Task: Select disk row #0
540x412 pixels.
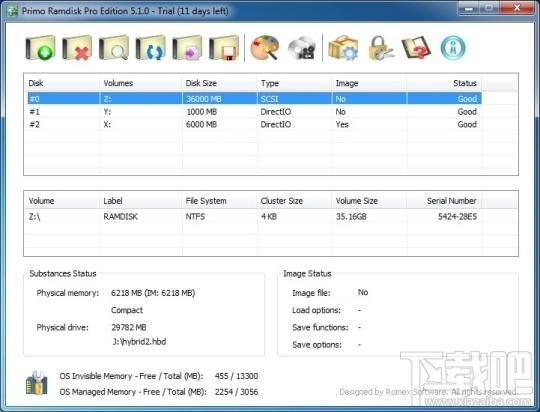Action: (254, 99)
